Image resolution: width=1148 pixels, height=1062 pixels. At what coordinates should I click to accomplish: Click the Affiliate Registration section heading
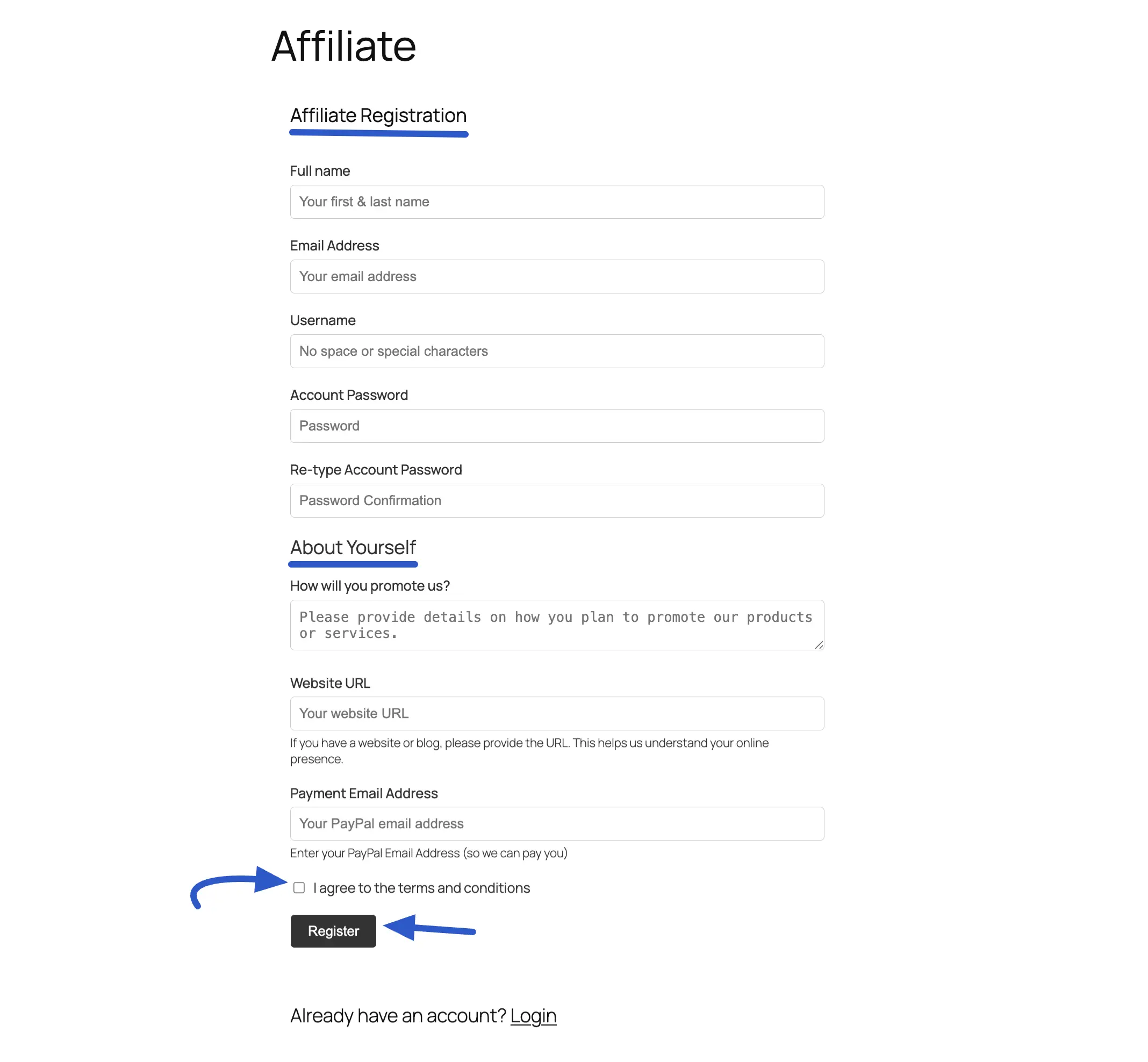point(378,116)
